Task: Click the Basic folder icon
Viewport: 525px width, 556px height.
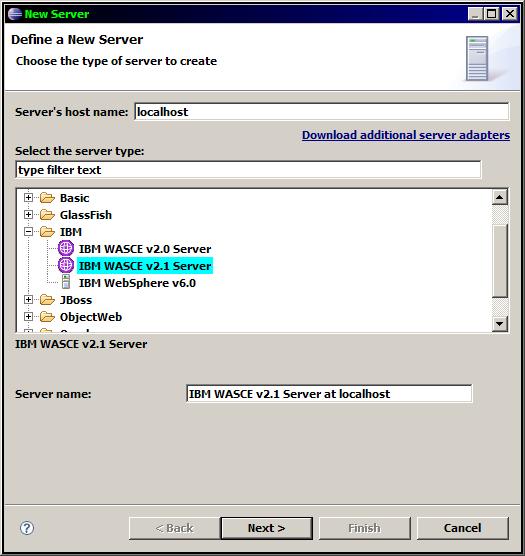Action: click(x=47, y=198)
